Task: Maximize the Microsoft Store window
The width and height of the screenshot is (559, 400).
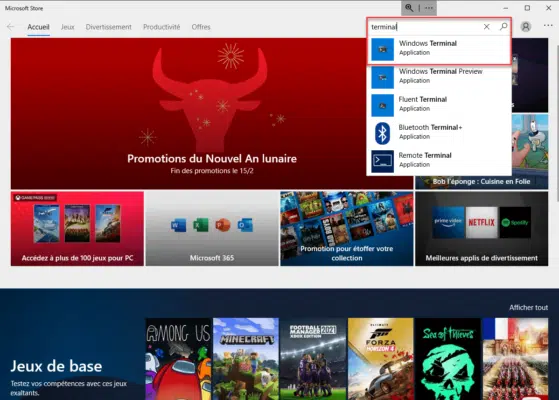Action: pos(527,8)
